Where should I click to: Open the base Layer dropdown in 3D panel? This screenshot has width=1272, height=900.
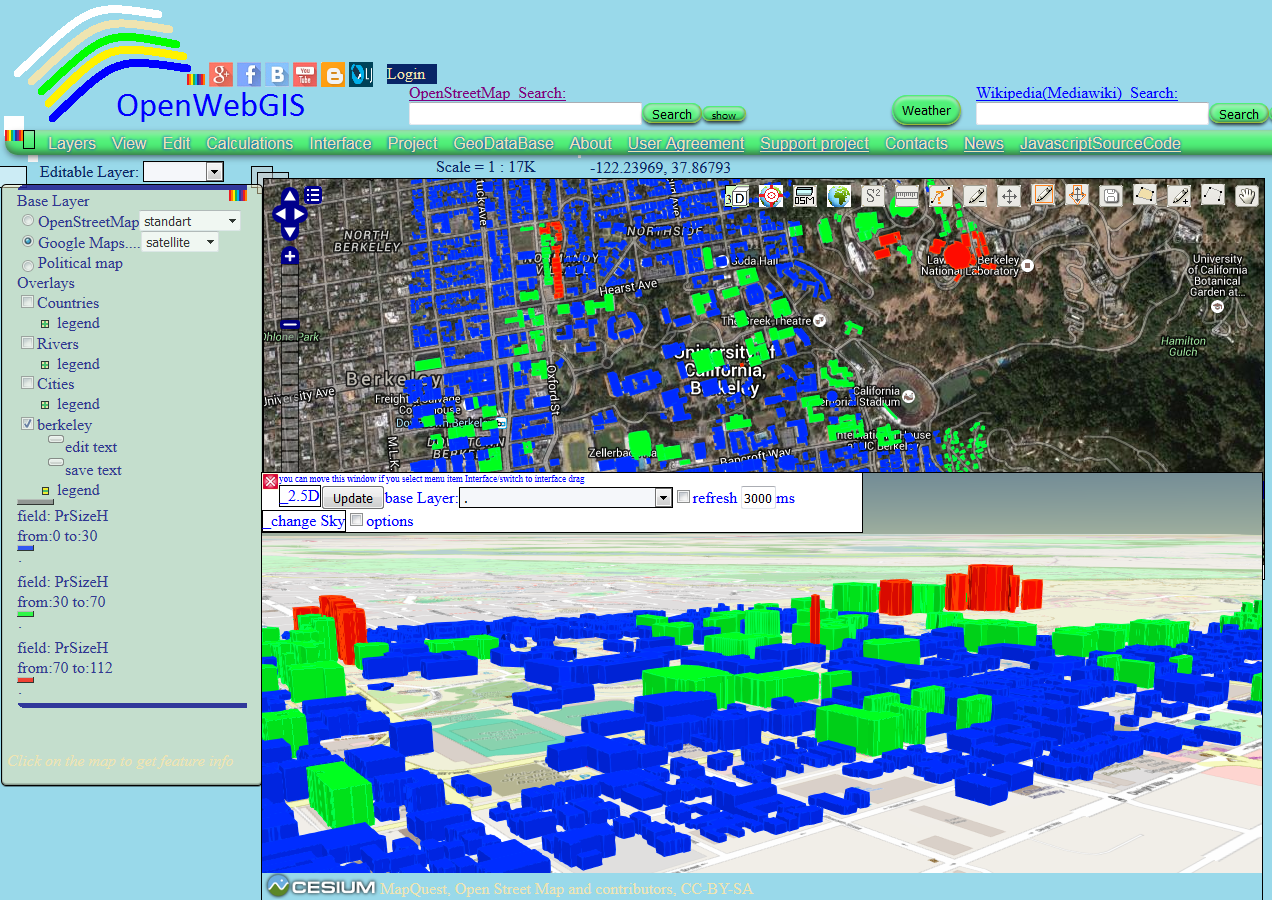pos(565,497)
